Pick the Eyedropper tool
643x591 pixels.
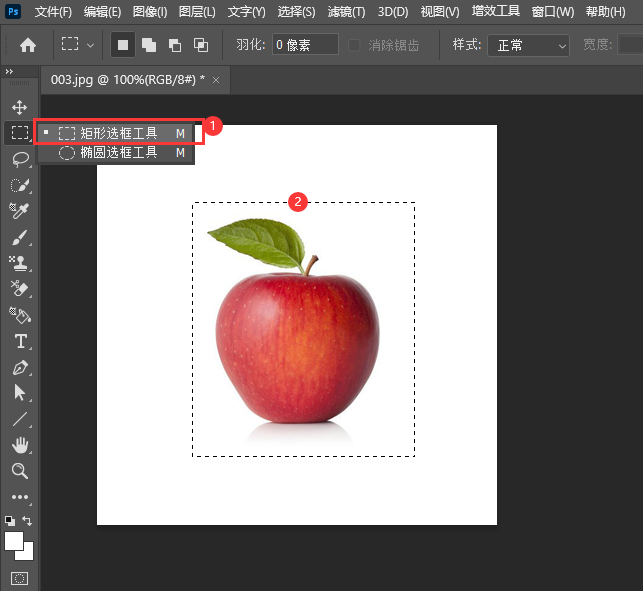pyautogui.click(x=19, y=211)
